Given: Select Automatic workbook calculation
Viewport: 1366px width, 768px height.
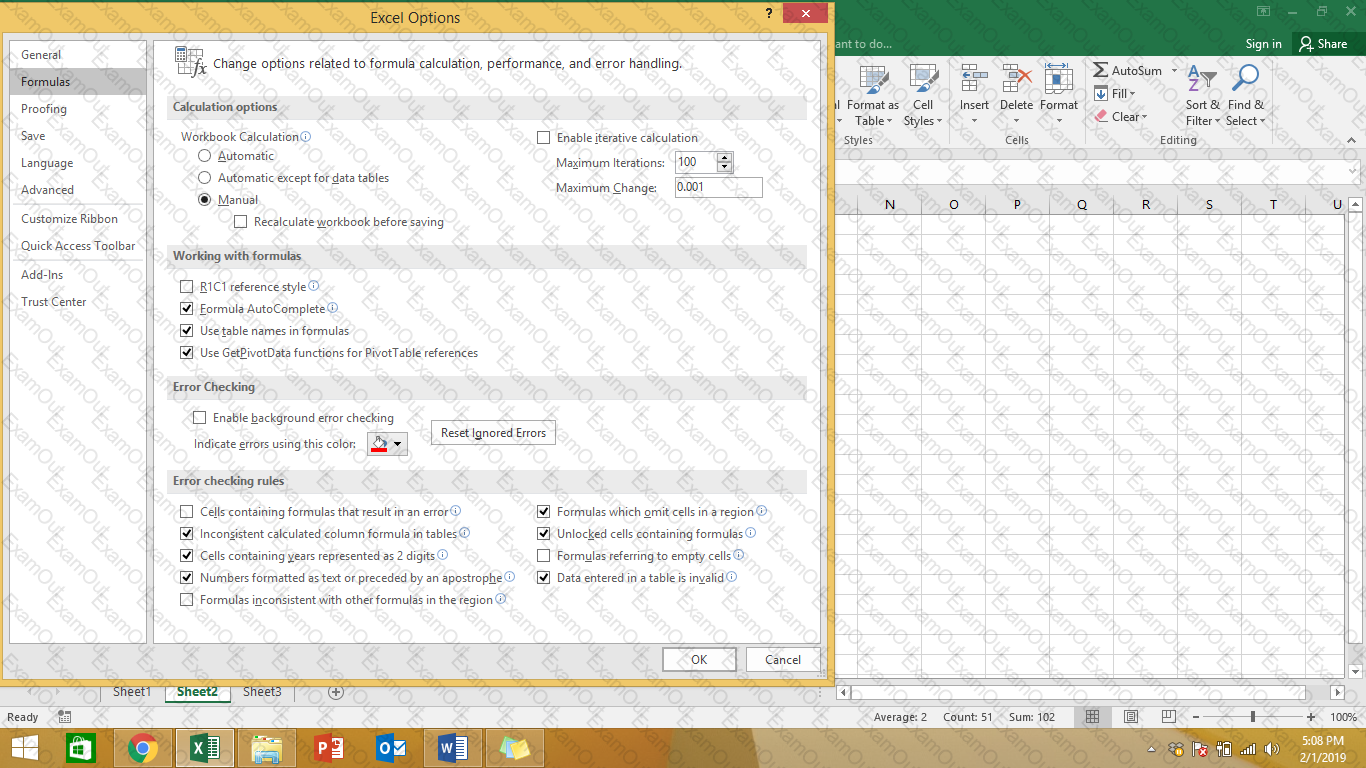Looking at the screenshot, I should [205, 156].
